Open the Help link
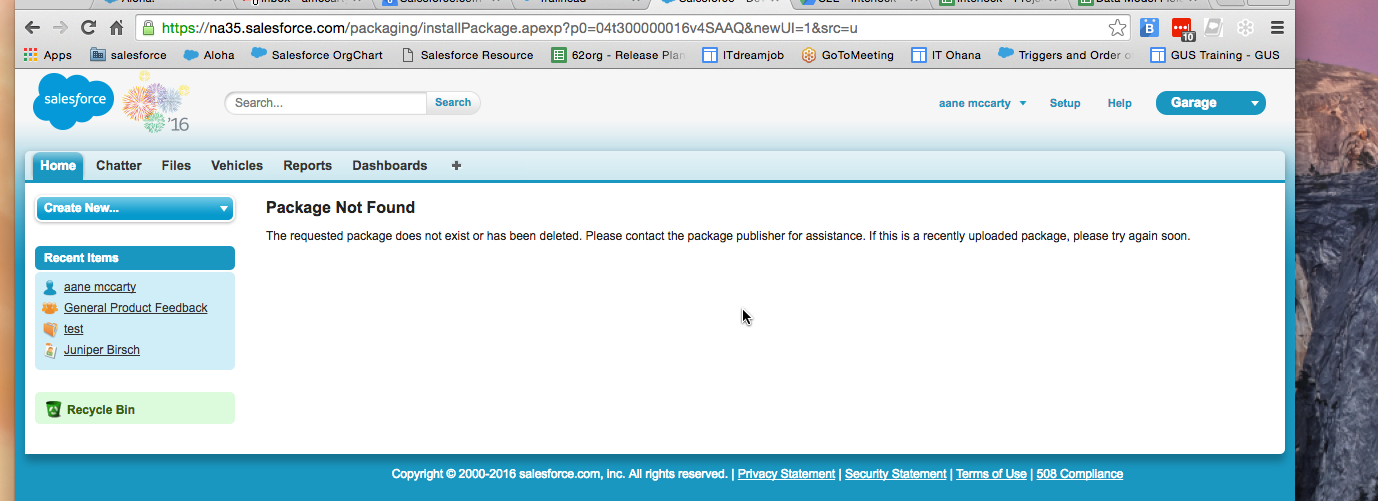Viewport: 1378px width, 501px height. coord(1120,103)
